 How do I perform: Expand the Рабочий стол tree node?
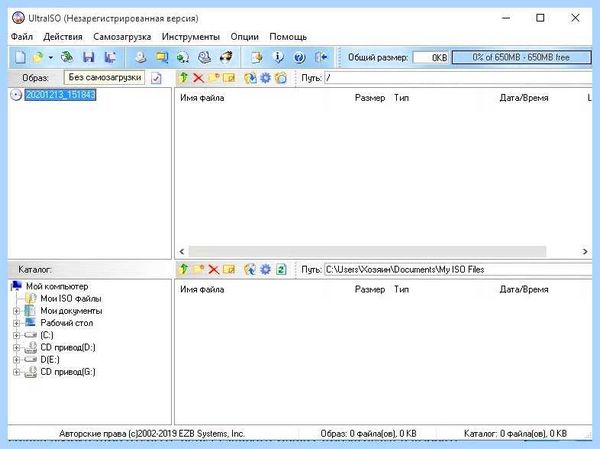point(16,323)
